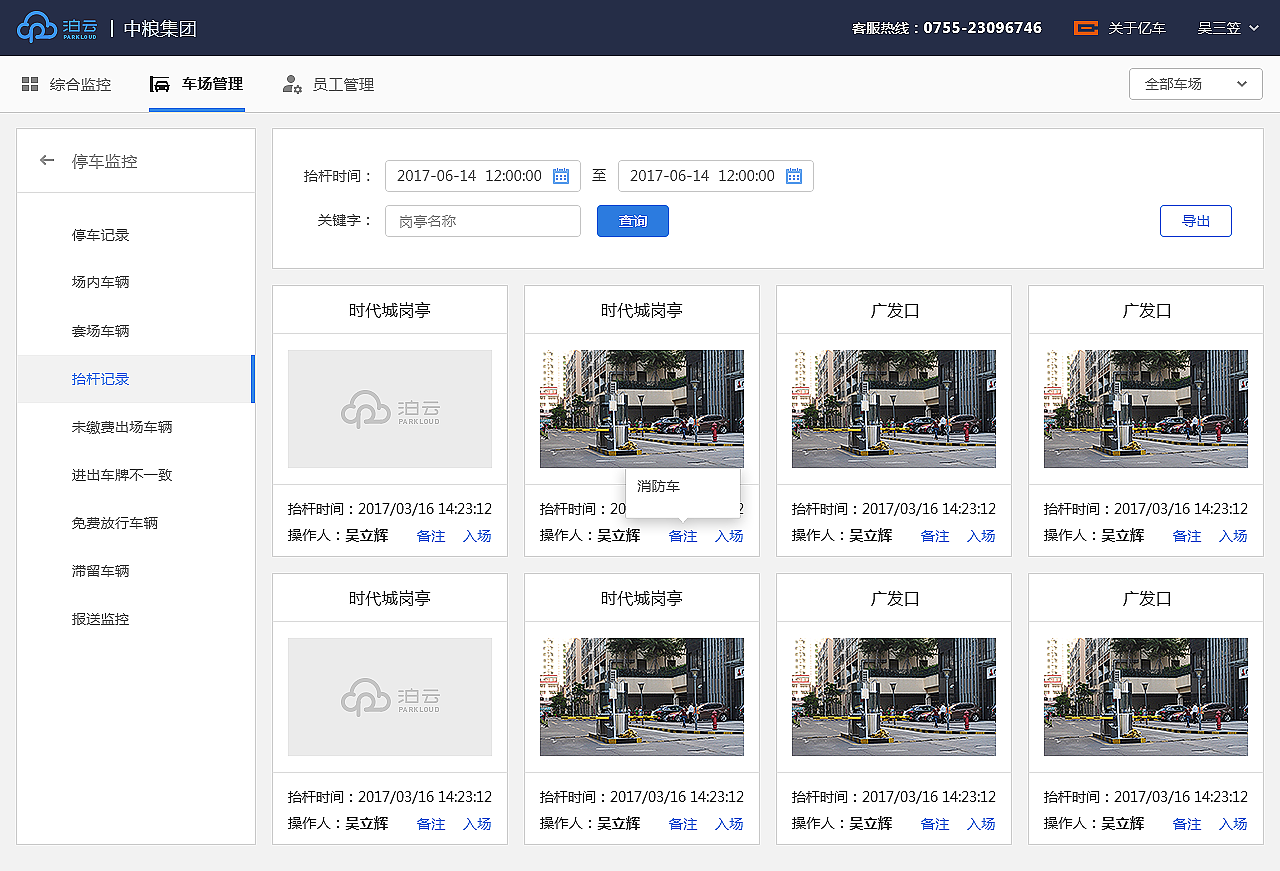Click the 查询 search button

pyautogui.click(x=632, y=220)
